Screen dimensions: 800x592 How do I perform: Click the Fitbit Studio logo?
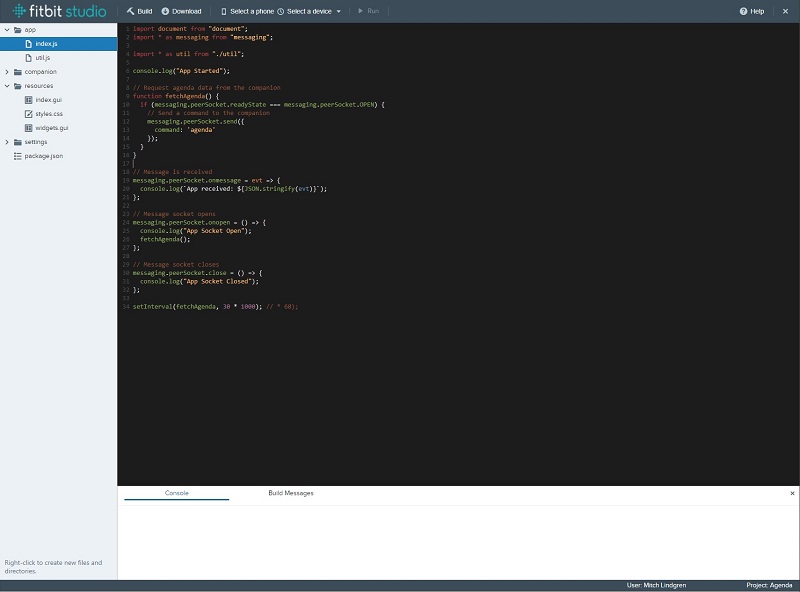pyautogui.click(x=60, y=11)
